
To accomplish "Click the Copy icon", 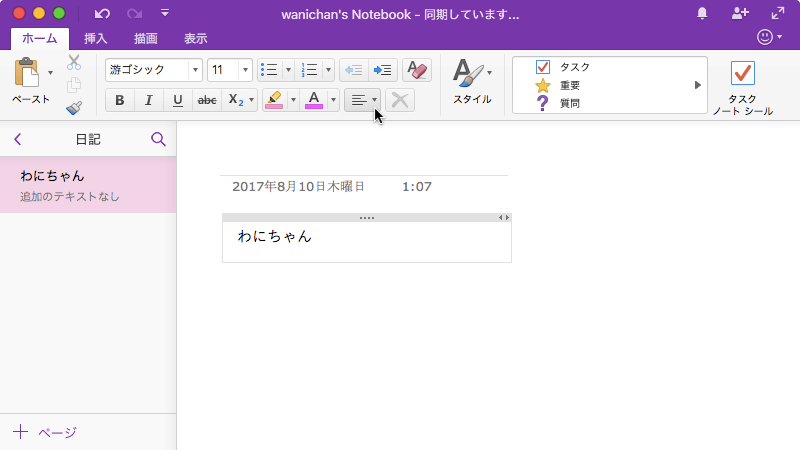I will coord(74,85).
